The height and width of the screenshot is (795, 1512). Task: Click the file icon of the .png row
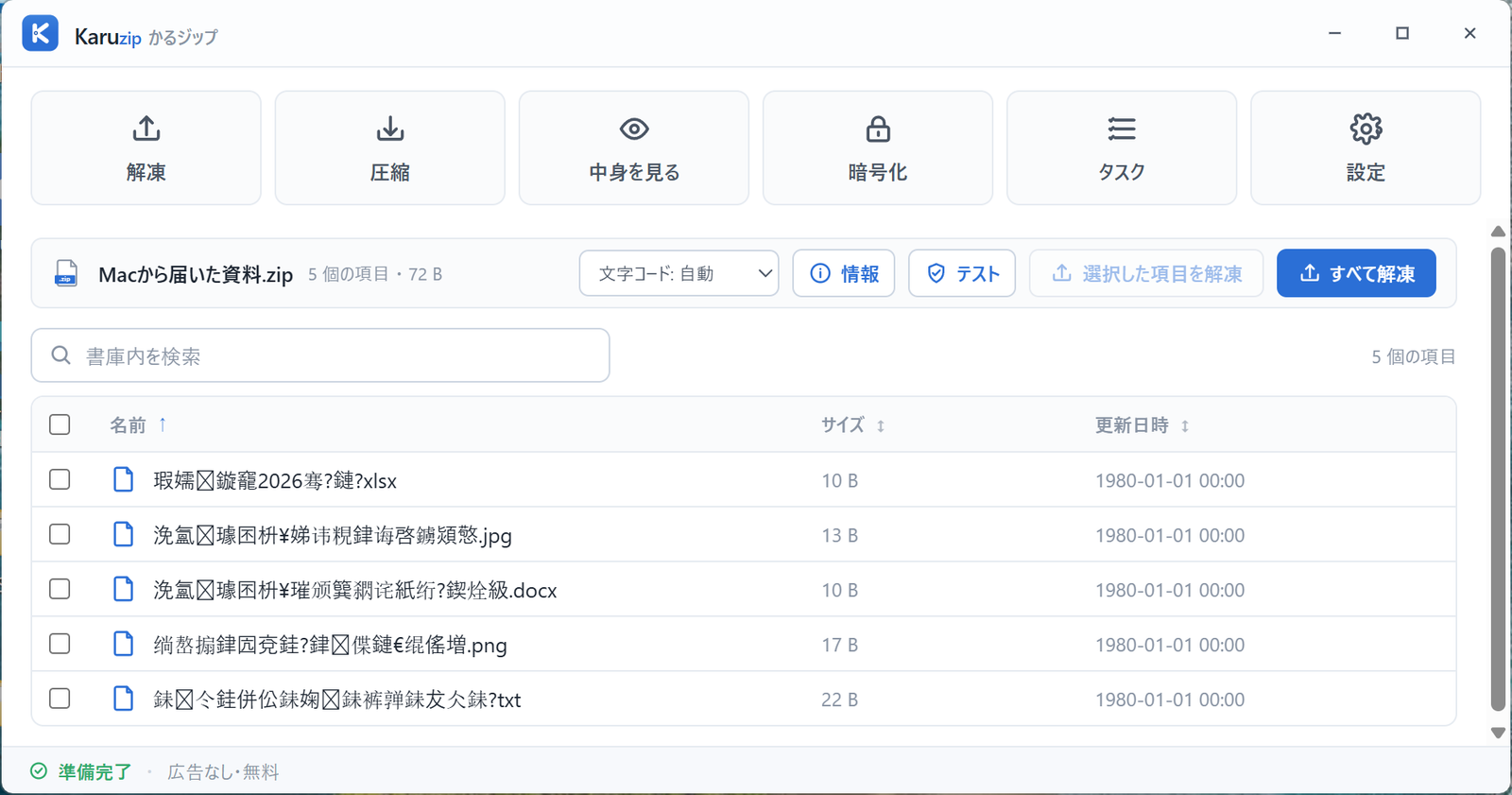[x=124, y=644]
